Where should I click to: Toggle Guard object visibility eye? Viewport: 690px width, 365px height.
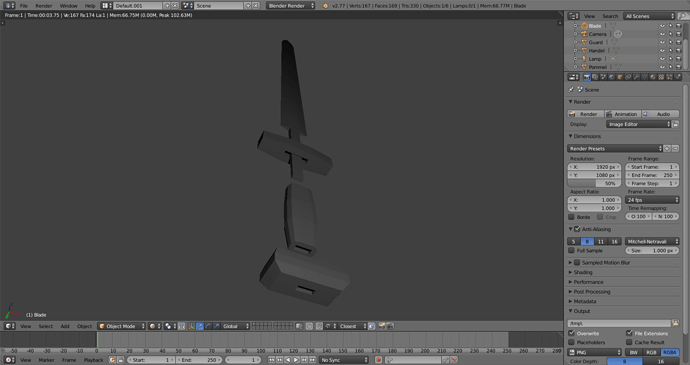662,43
